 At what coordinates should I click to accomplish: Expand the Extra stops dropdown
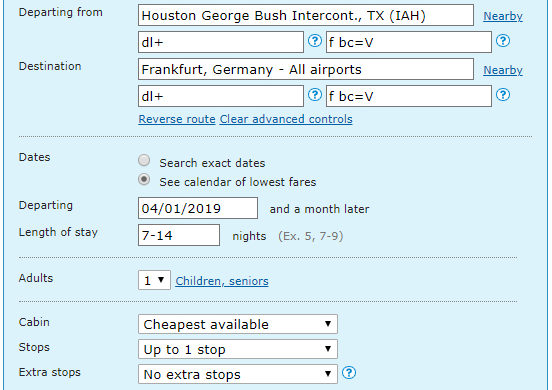tap(238, 374)
